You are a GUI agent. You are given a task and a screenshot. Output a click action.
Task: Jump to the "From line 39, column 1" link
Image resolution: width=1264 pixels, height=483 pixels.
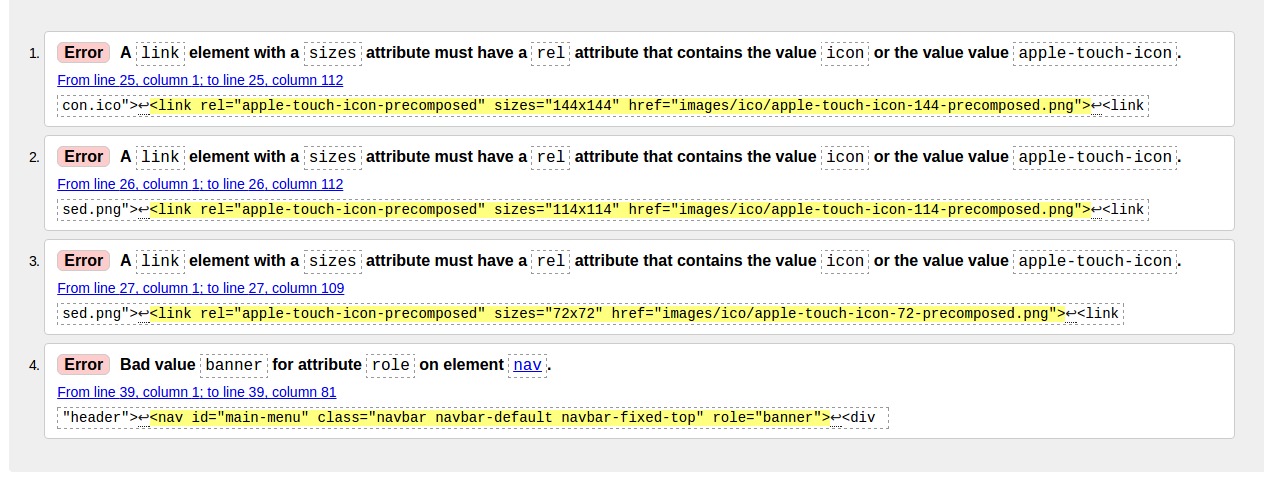197,392
